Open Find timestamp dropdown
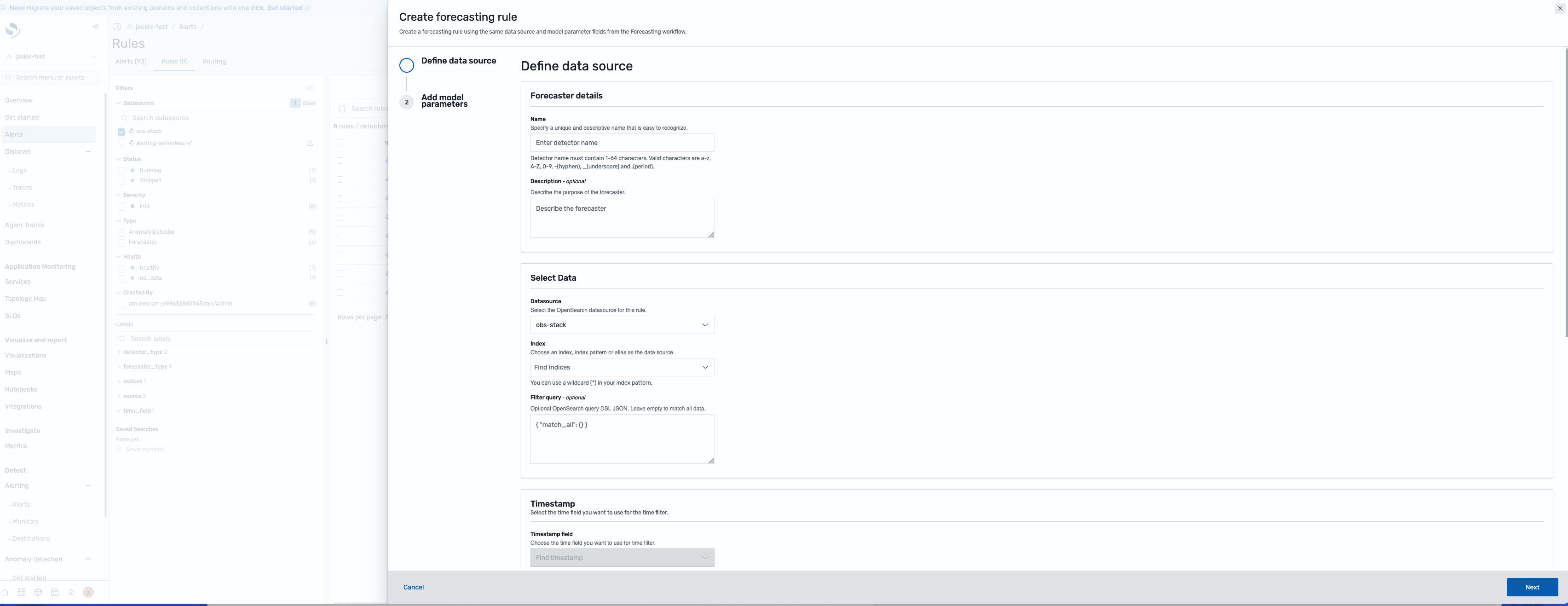The width and height of the screenshot is (1568, 606). click(622, 558)
